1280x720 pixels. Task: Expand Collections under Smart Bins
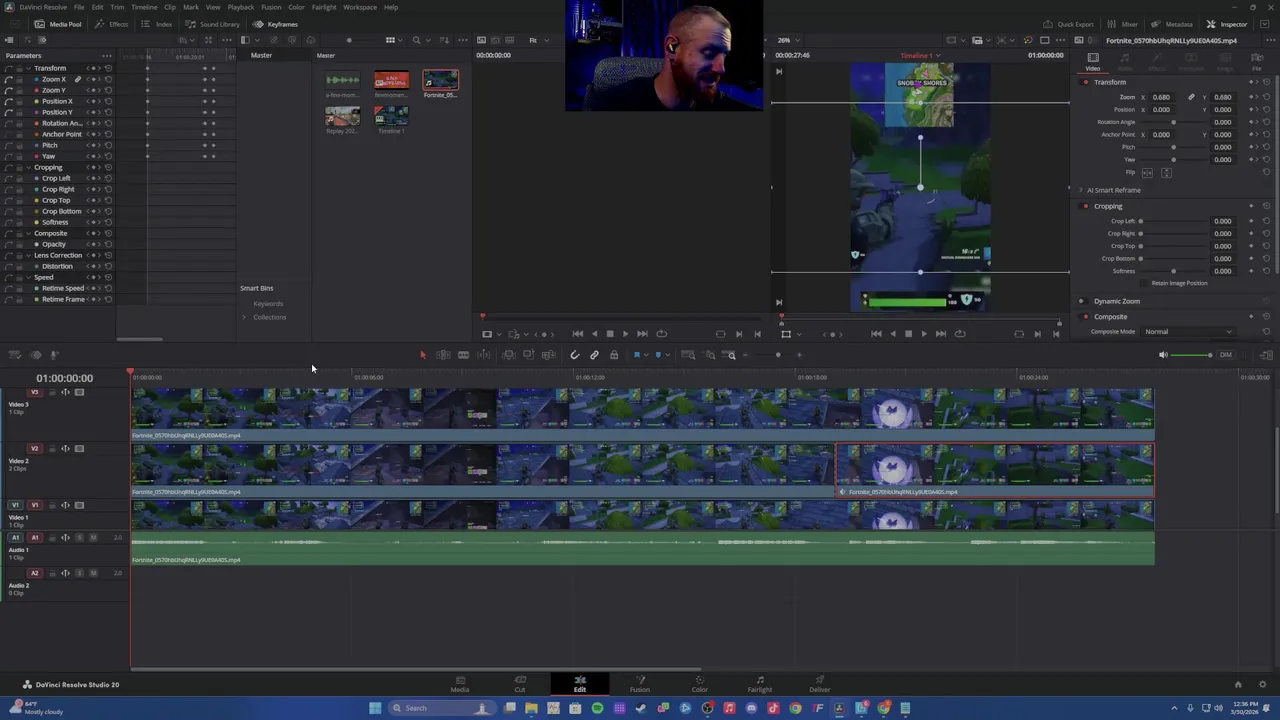(244, 317)
